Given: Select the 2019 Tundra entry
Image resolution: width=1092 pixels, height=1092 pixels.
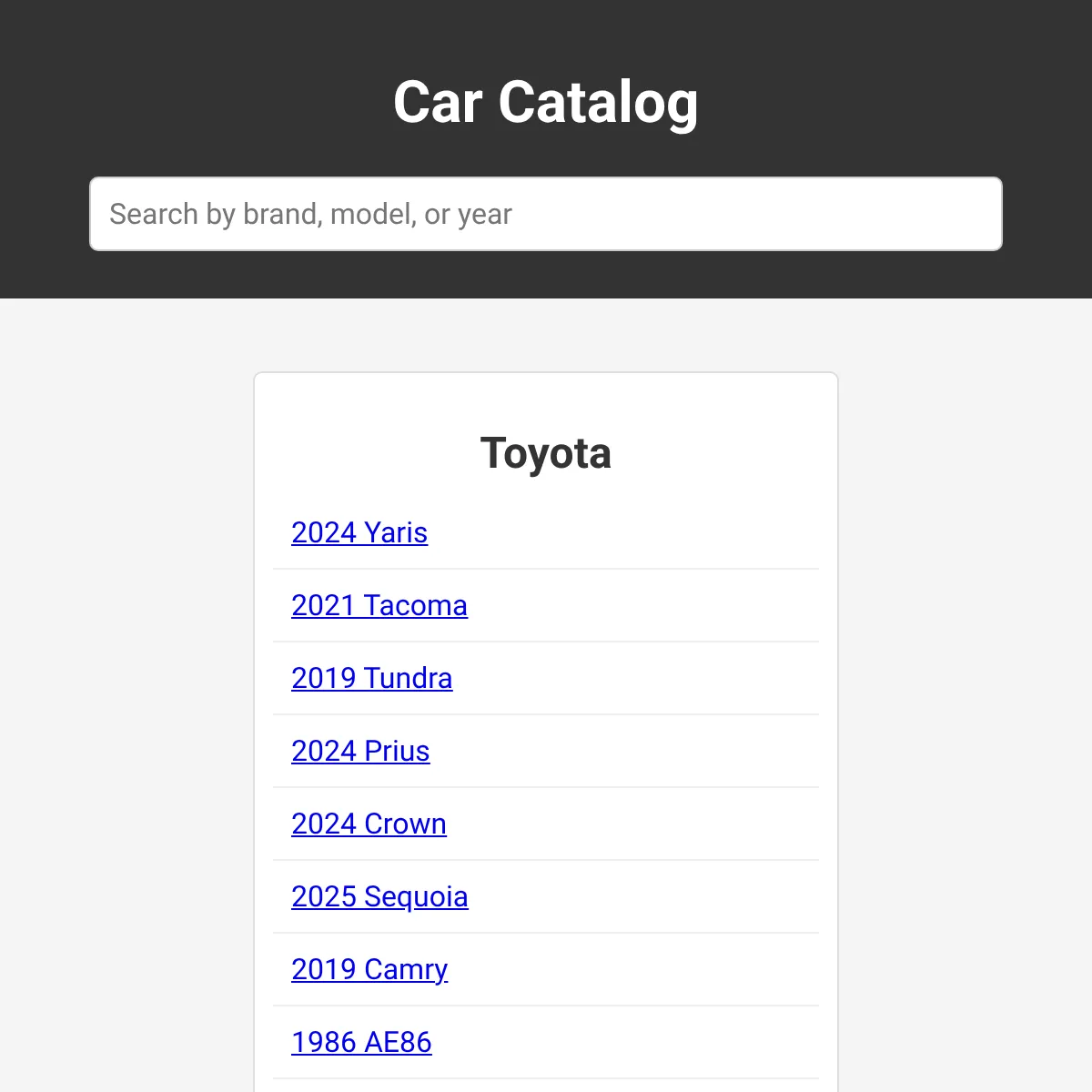Looking at the screenshot, I should pyautogui.click(x=371, y=678).
